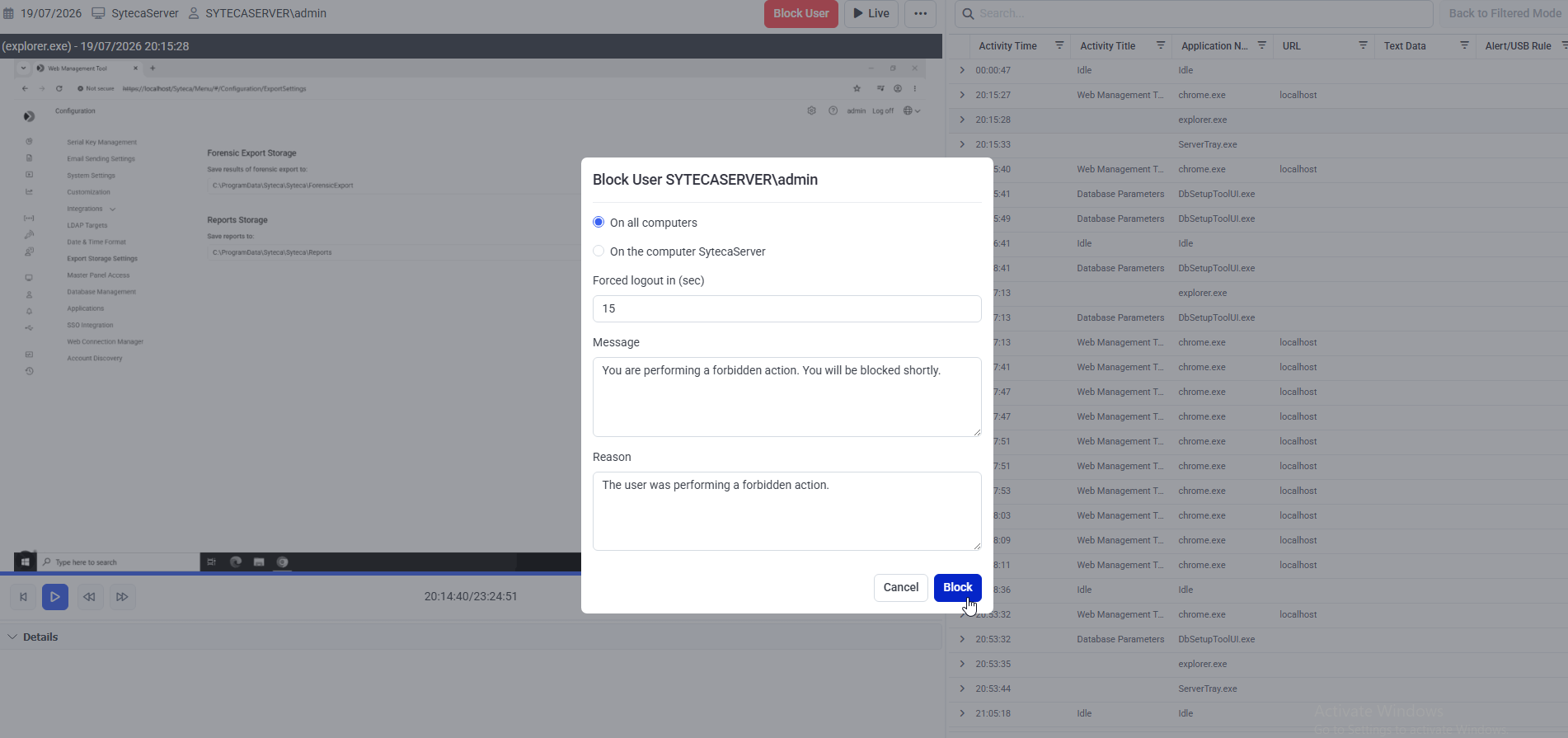Select Serial Key Management in recording sidebar

pyautogui.click(x=101, y=142)
